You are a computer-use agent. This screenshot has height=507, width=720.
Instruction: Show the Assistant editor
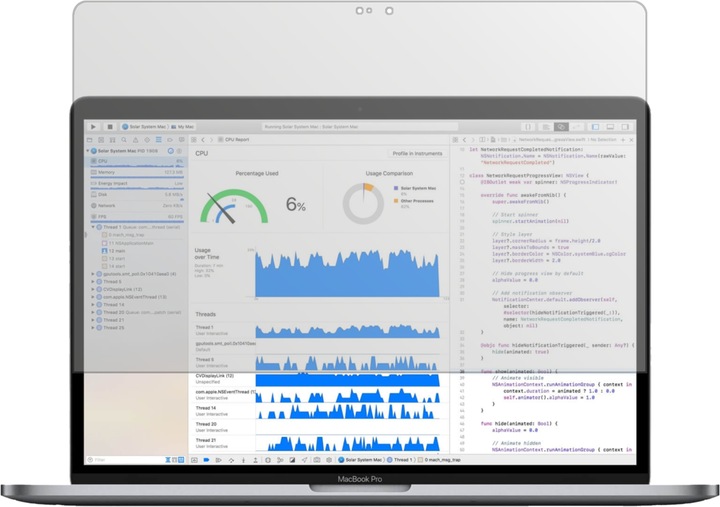[x=561, y=127]
